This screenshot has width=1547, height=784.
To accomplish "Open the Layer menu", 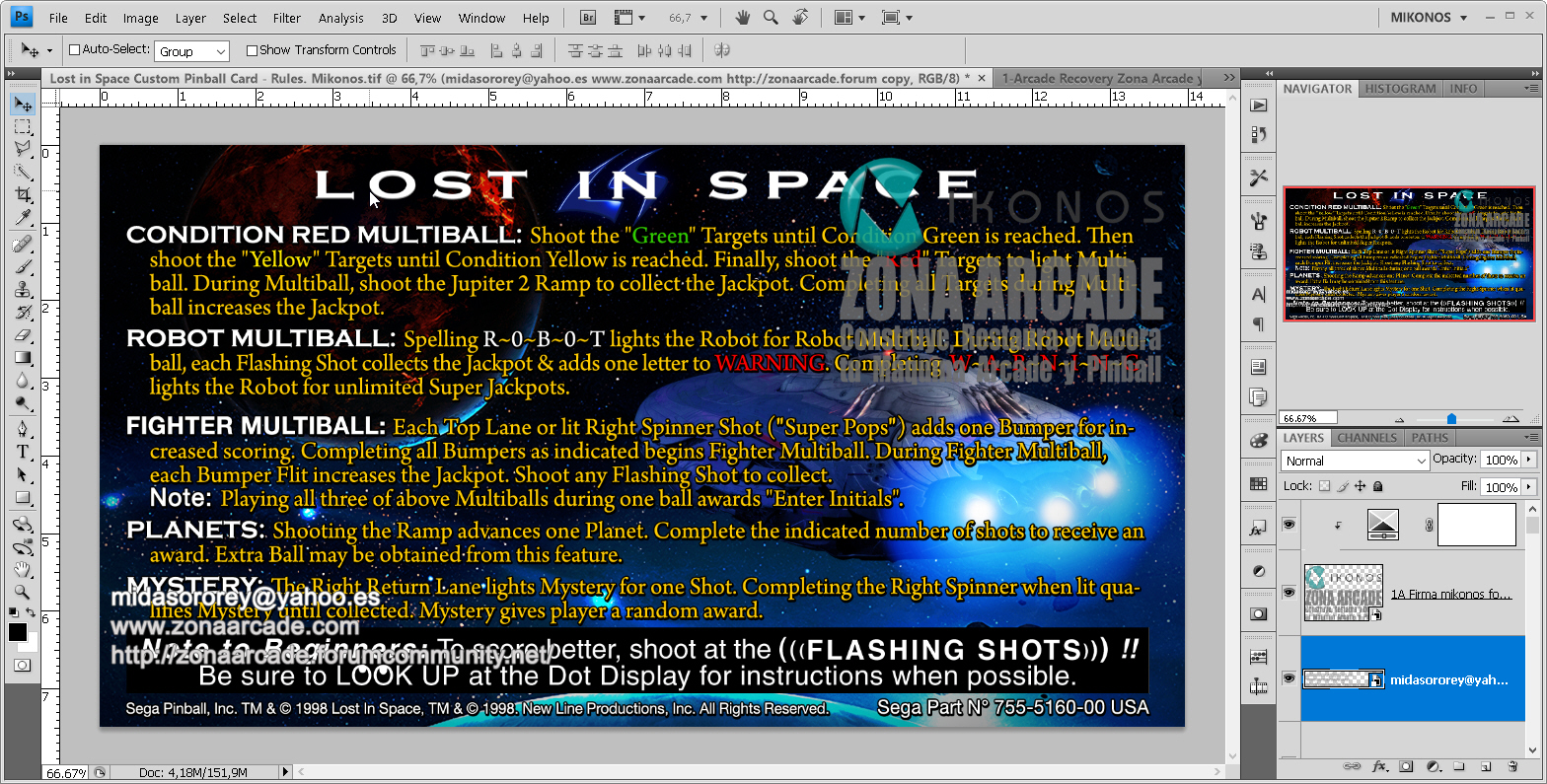I will pos(190,18).
